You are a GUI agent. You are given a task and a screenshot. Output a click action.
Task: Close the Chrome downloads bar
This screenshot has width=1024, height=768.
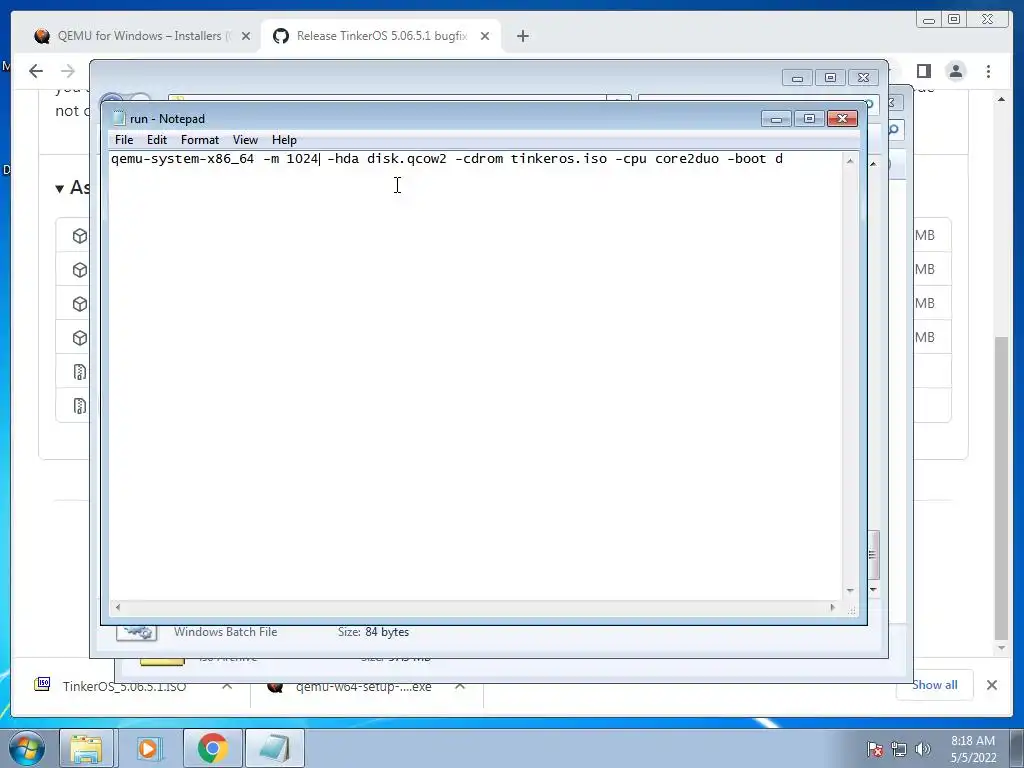click(x=991, y=685)
